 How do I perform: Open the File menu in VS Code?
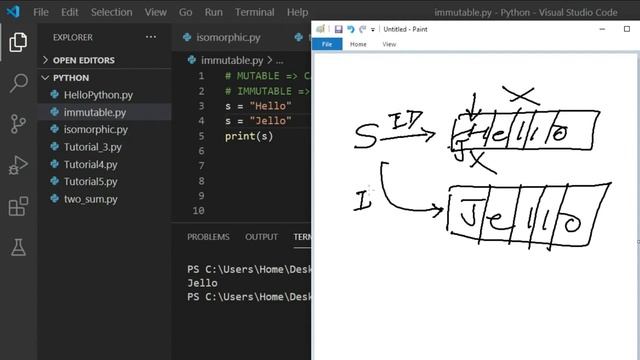click(x=41, y=12)
